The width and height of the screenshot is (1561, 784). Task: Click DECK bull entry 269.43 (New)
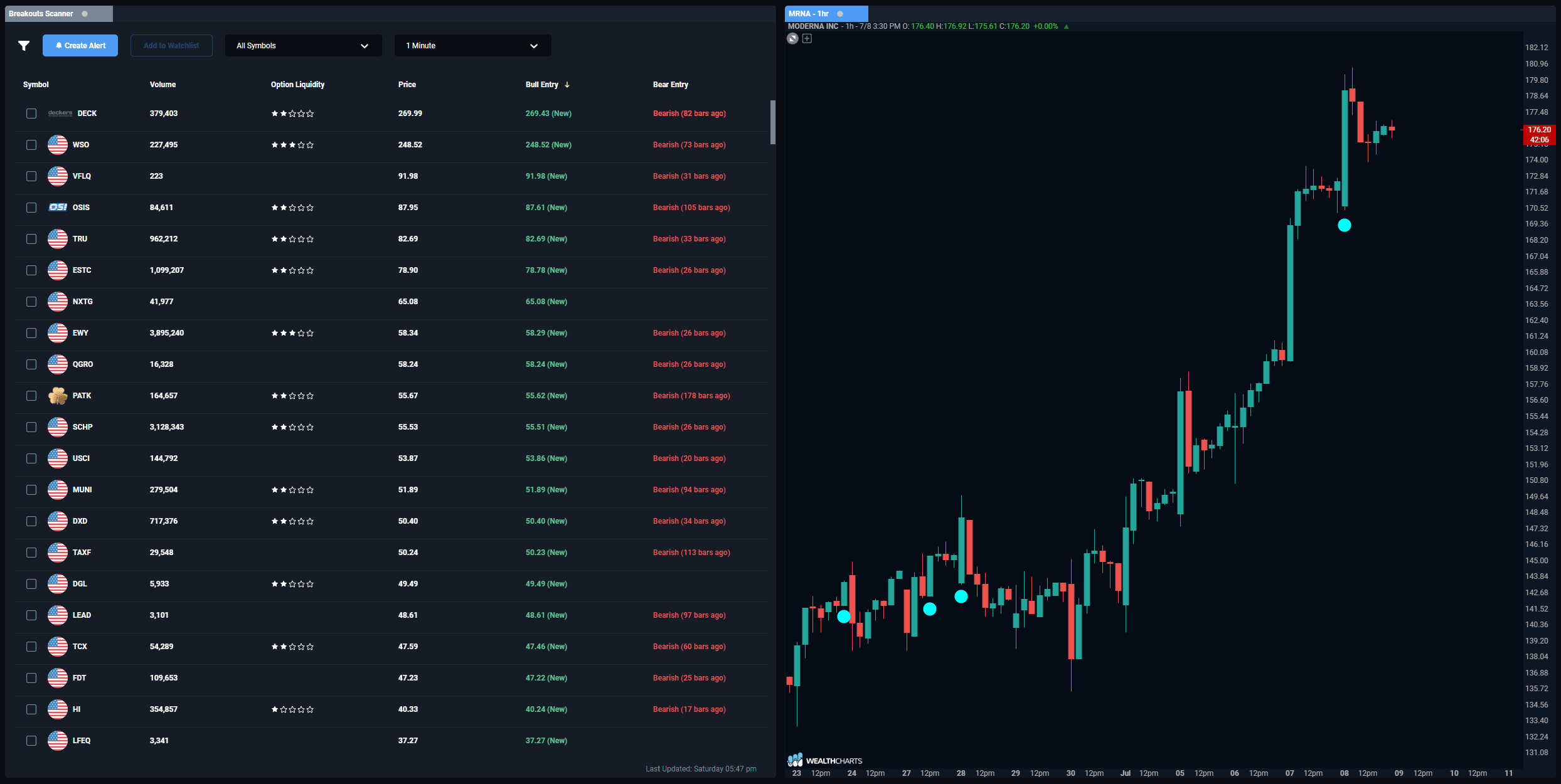point(548,114)
